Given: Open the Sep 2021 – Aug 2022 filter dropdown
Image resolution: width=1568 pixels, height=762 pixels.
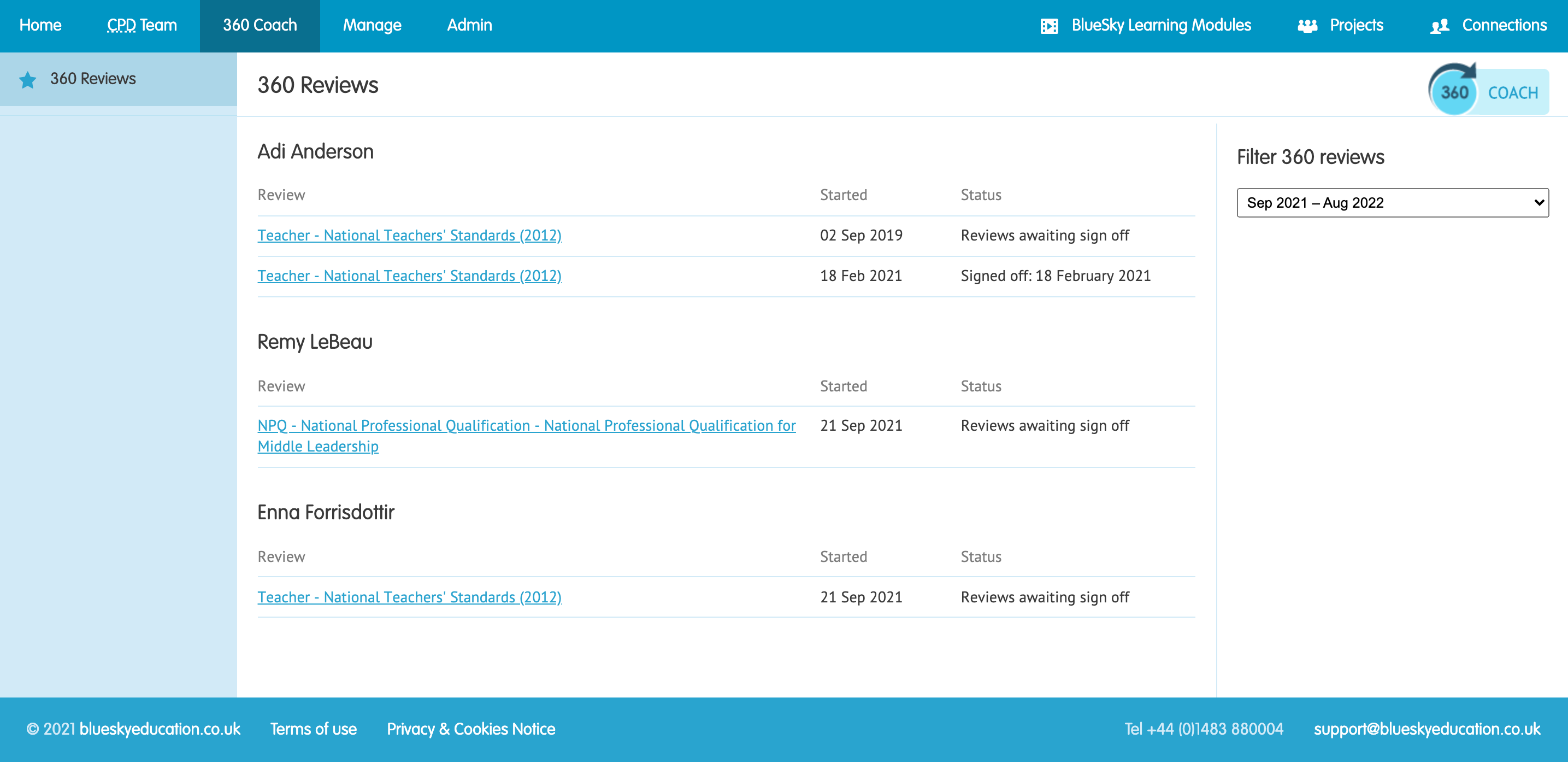Looking at the screenshot, I should point(1392,202).
